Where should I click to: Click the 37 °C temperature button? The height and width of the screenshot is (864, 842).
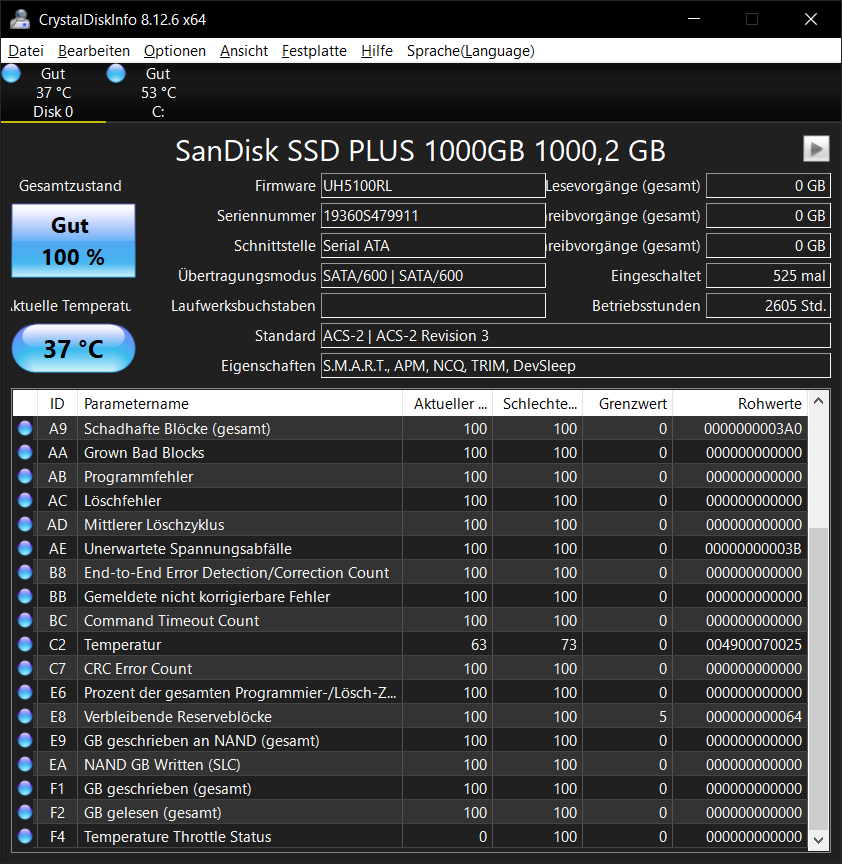pyautogui.click(x=73, y=348)
